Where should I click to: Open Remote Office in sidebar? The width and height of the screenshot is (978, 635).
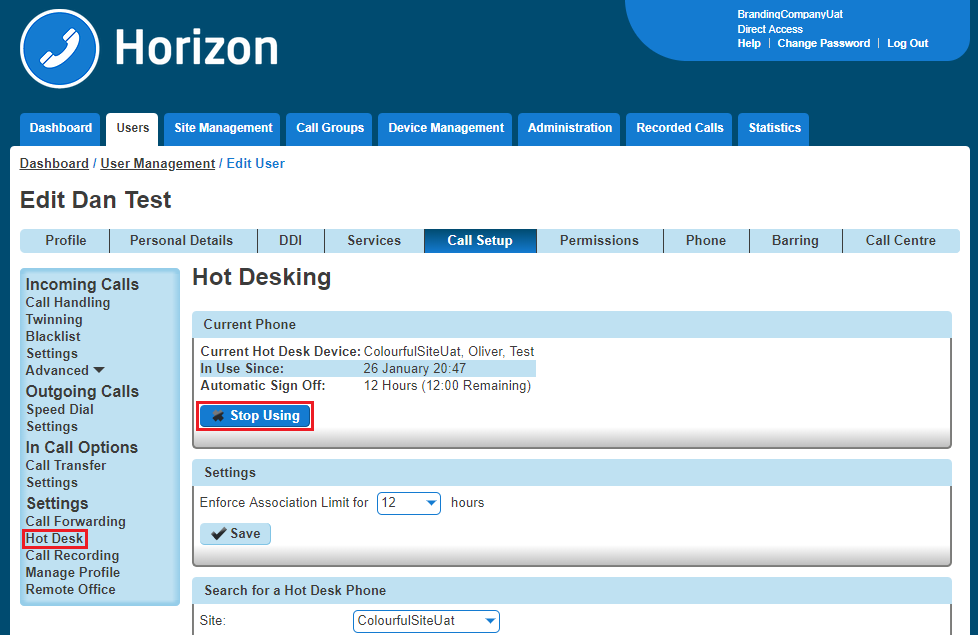click(70, 589)
